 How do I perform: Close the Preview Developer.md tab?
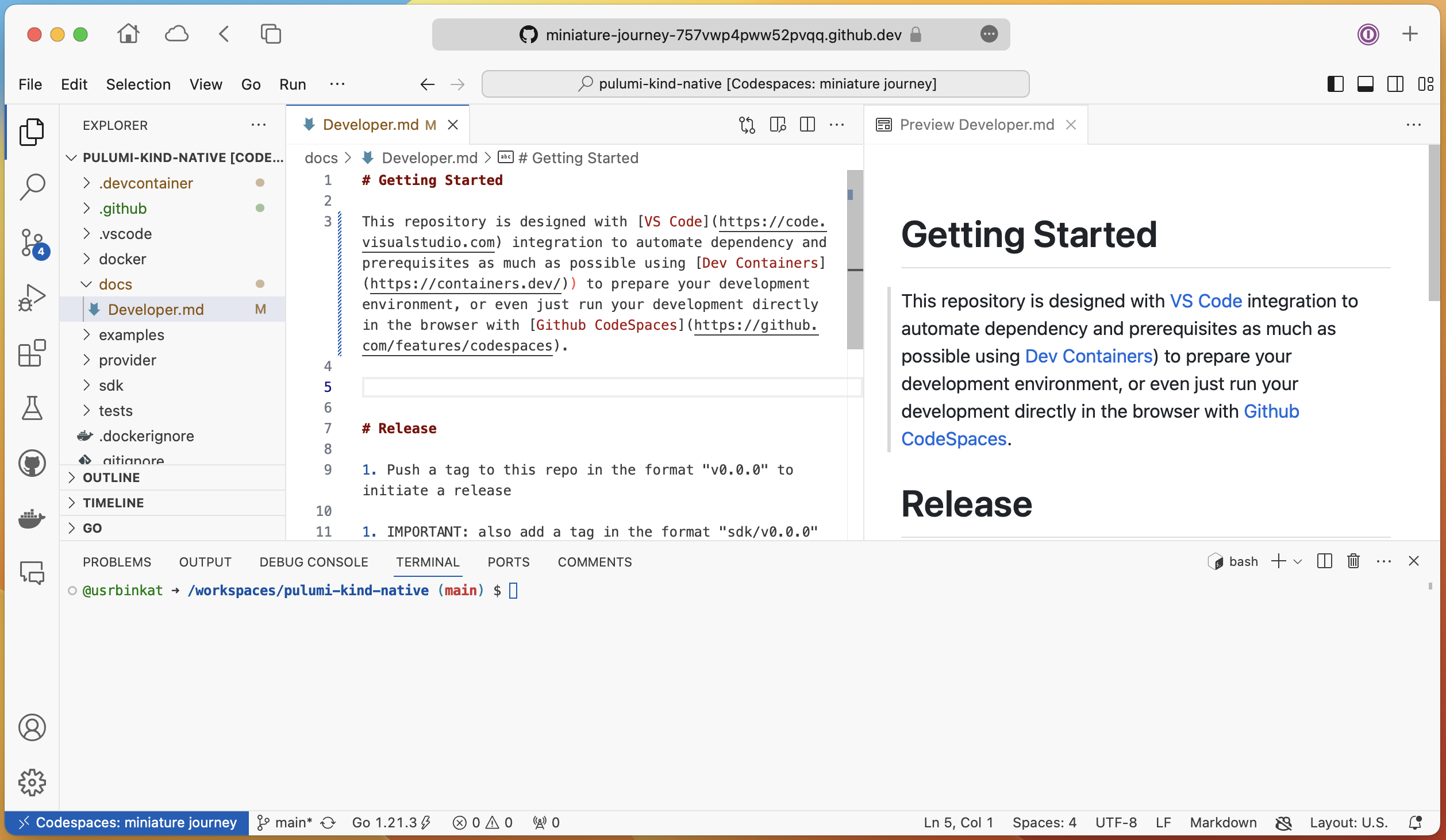[x=1071, y=125]
